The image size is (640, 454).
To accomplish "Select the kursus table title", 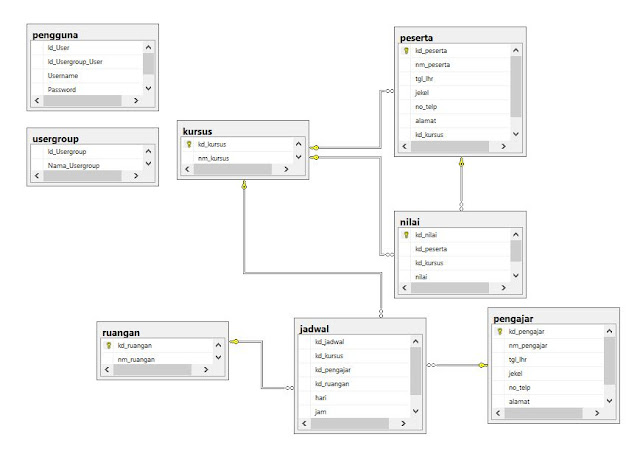I will (x=198, y=131).
